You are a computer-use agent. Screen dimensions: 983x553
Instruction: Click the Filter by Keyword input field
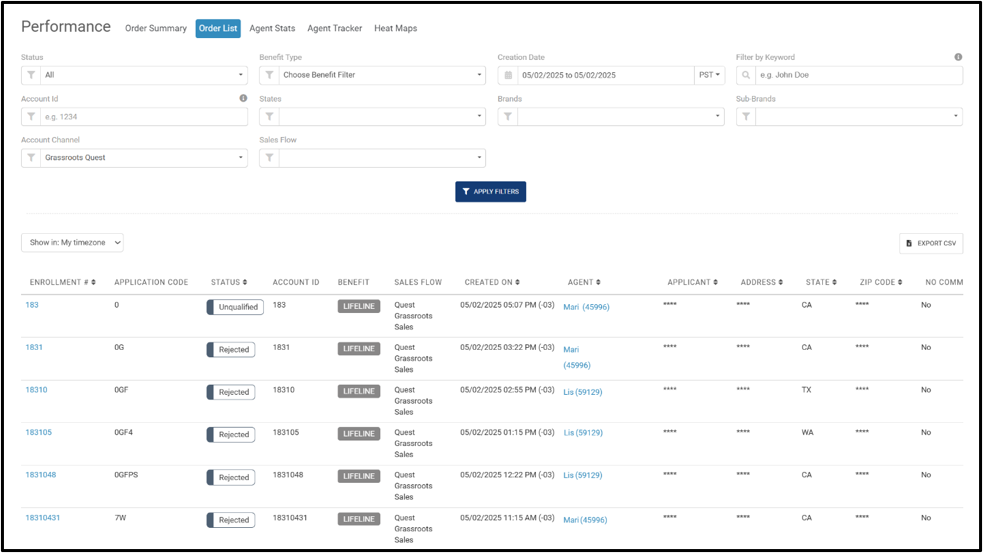point(859,75)
